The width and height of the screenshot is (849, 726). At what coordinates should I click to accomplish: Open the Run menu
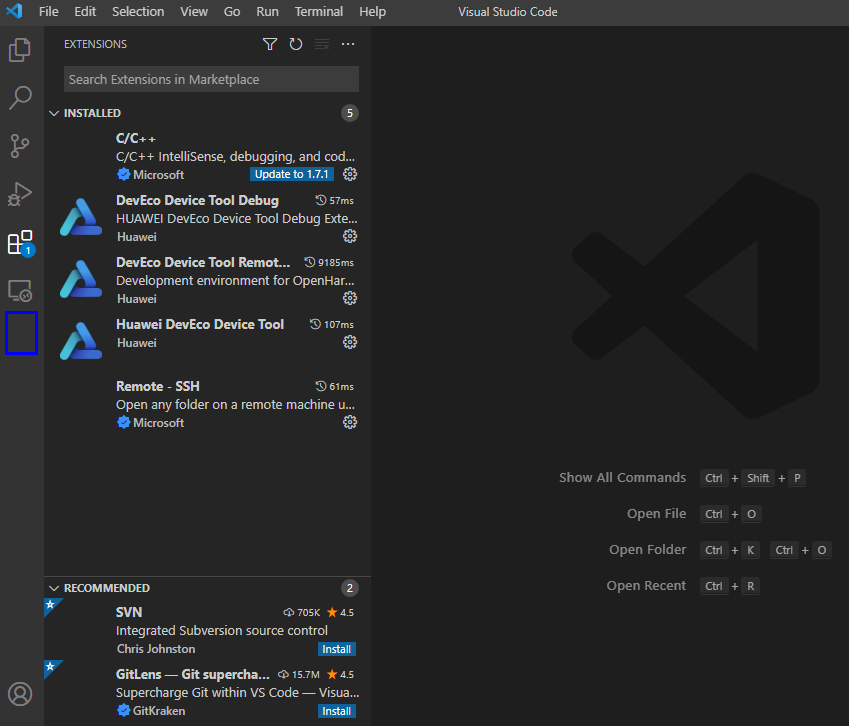[267, 11]
